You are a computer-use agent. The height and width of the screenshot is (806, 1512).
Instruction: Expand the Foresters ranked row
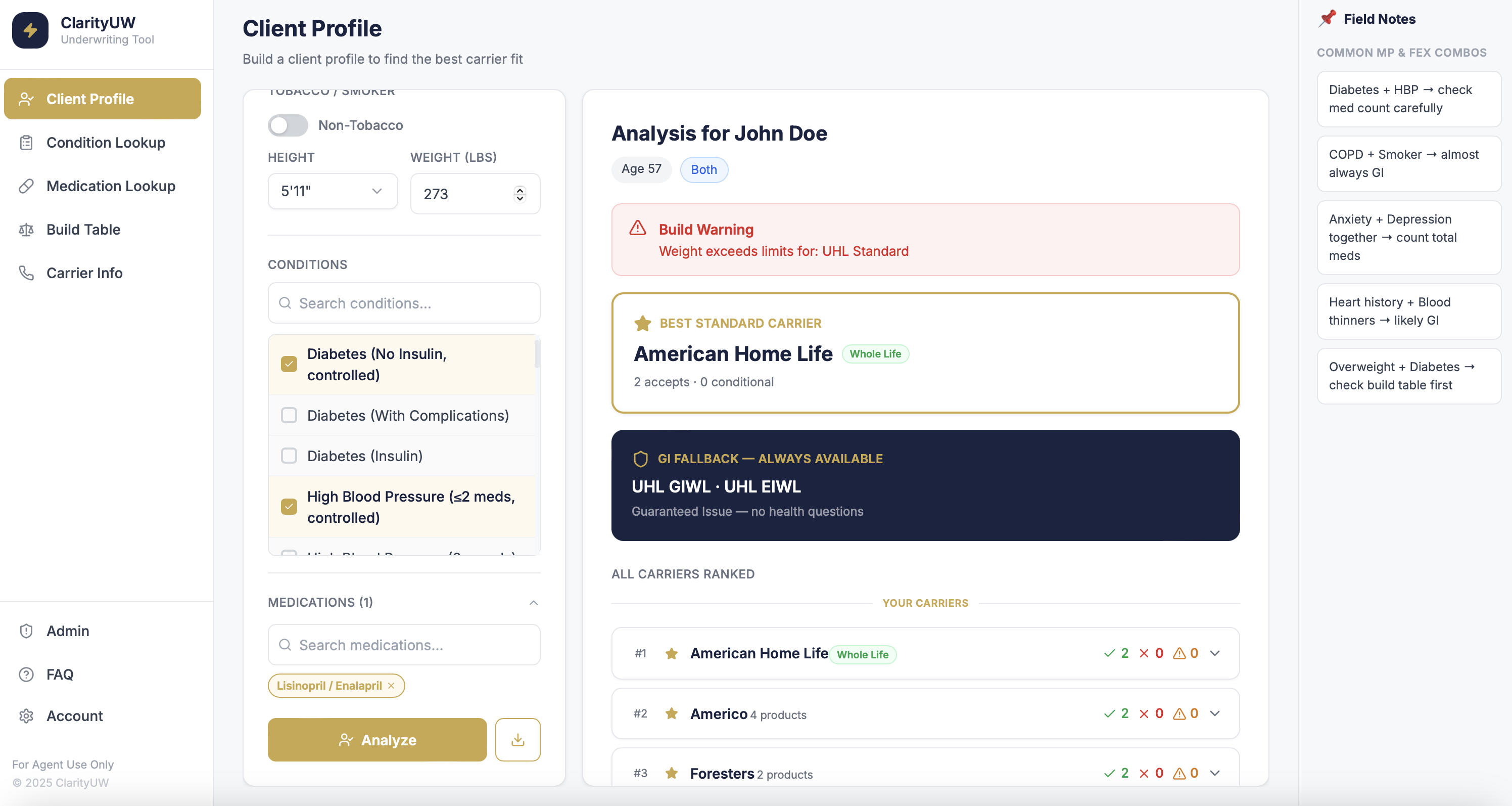1215,773
